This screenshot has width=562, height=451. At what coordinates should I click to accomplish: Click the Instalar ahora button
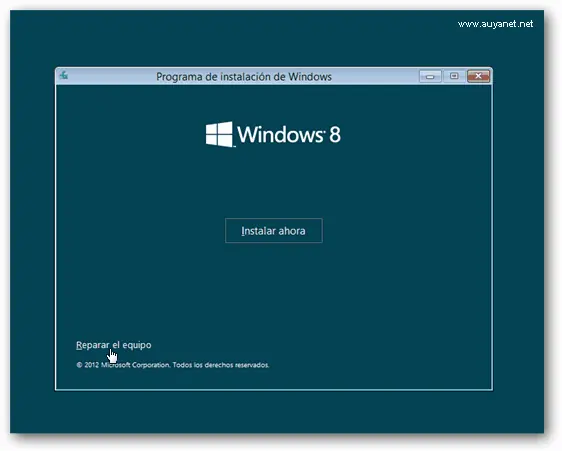pos(274,231)
